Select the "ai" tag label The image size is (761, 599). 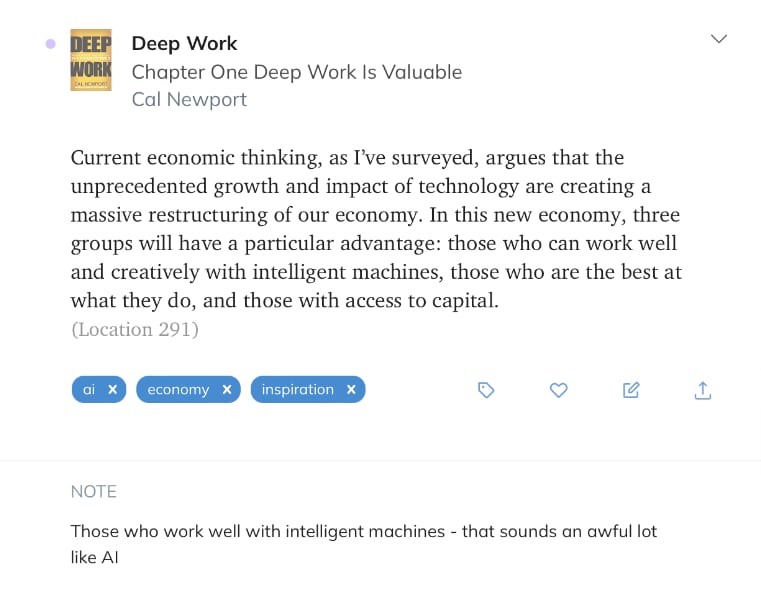[89, 390]
